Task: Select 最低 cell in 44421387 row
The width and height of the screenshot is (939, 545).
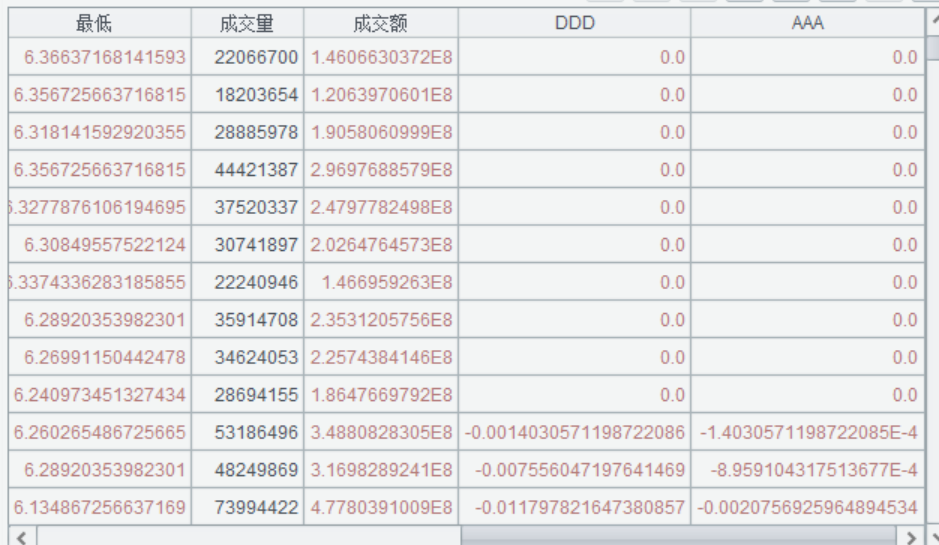Action: [99, 169]
